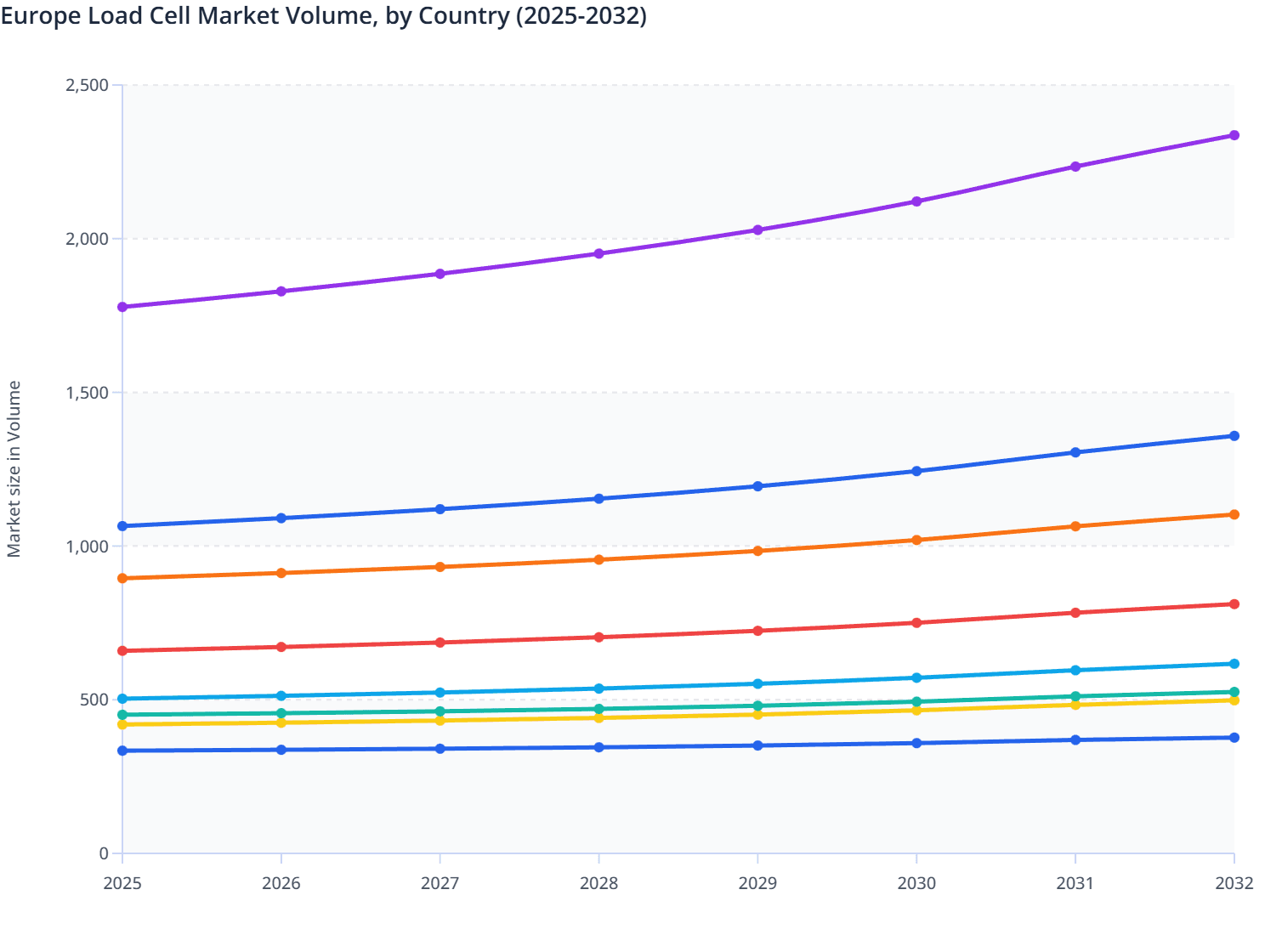Image resolution: width=1282 pixels, height=952 pixels.
Task: Click the red line's 2032 endpoint marker
Action: [1234, 603]
